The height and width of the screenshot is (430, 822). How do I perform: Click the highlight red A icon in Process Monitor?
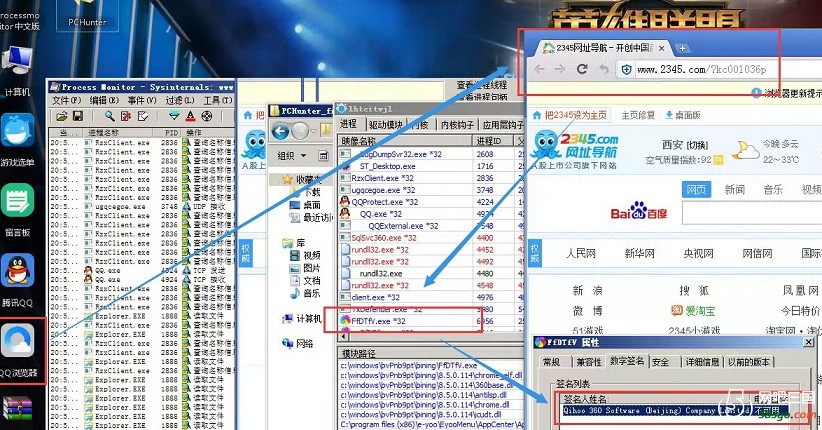click(x=190, y=116)
